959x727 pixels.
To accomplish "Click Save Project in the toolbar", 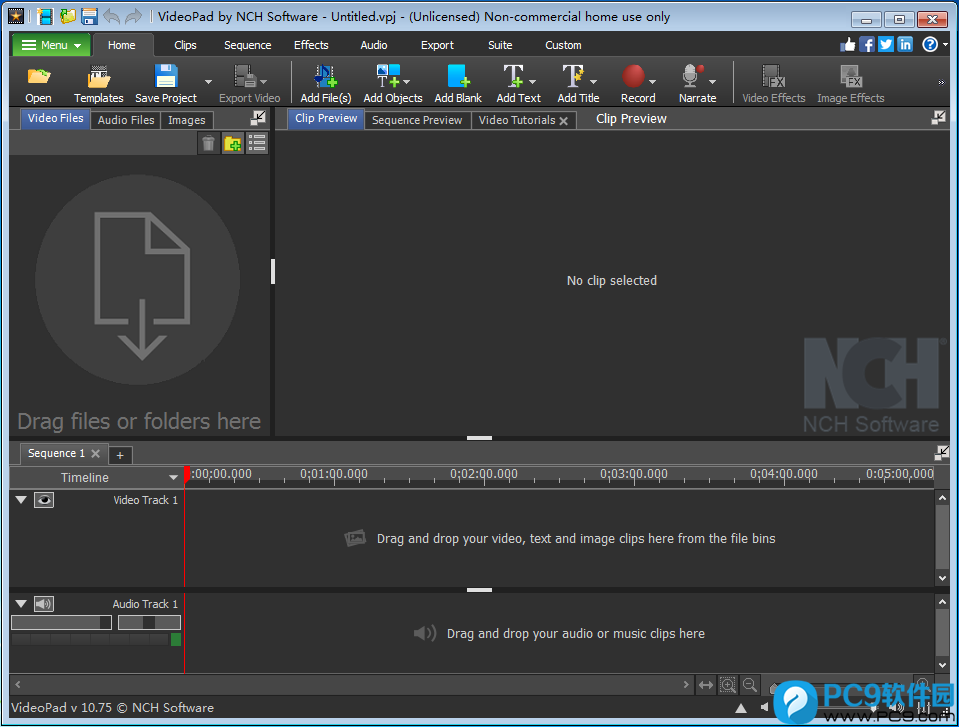I will 166,84.
